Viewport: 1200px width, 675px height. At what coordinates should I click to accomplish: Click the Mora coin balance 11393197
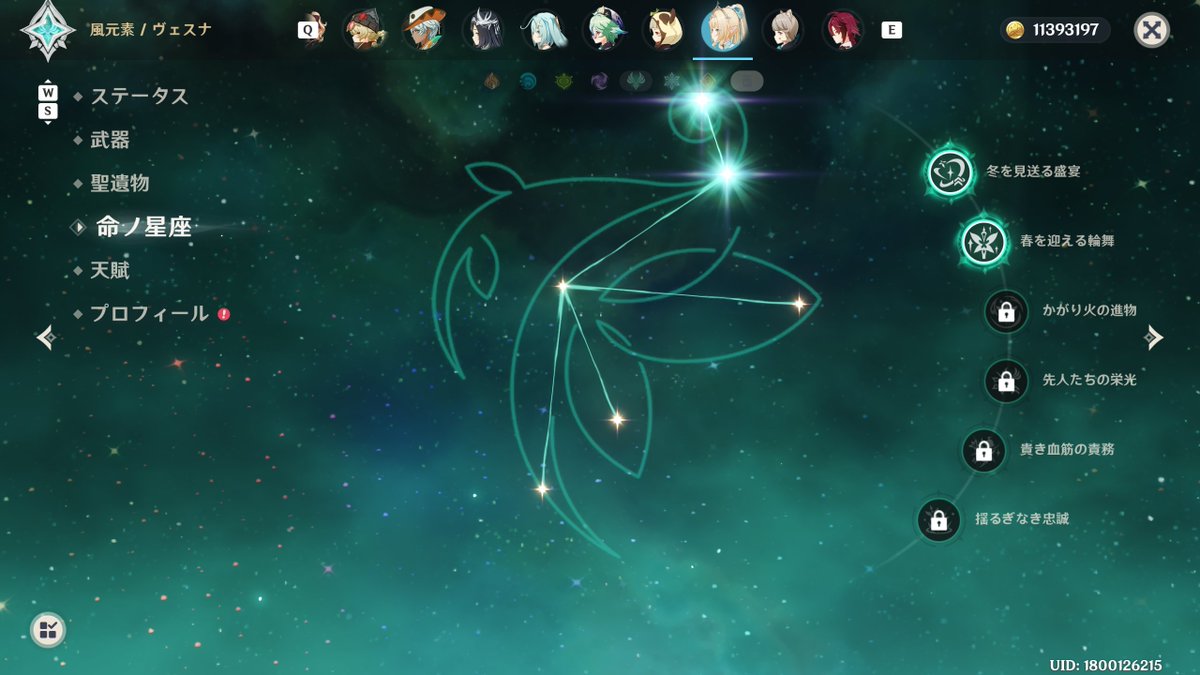[x=1055, y=30]
